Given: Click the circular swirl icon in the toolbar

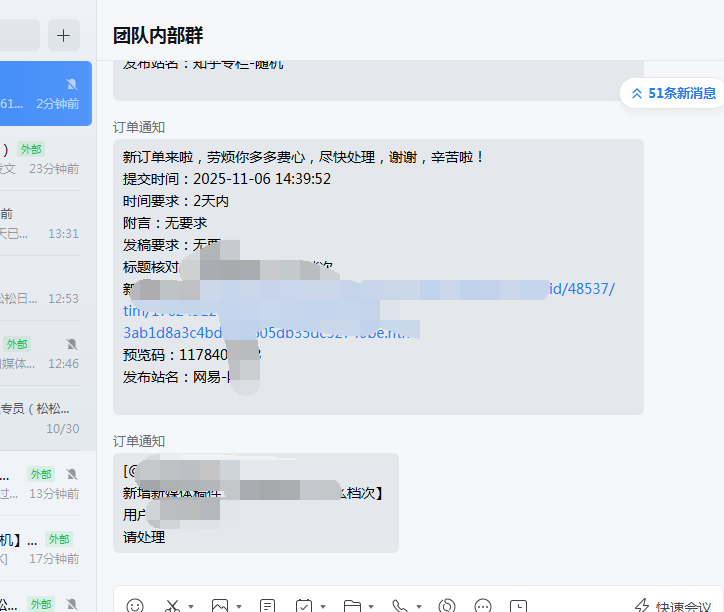Looking at the screenshot, I should pos(447,606).
